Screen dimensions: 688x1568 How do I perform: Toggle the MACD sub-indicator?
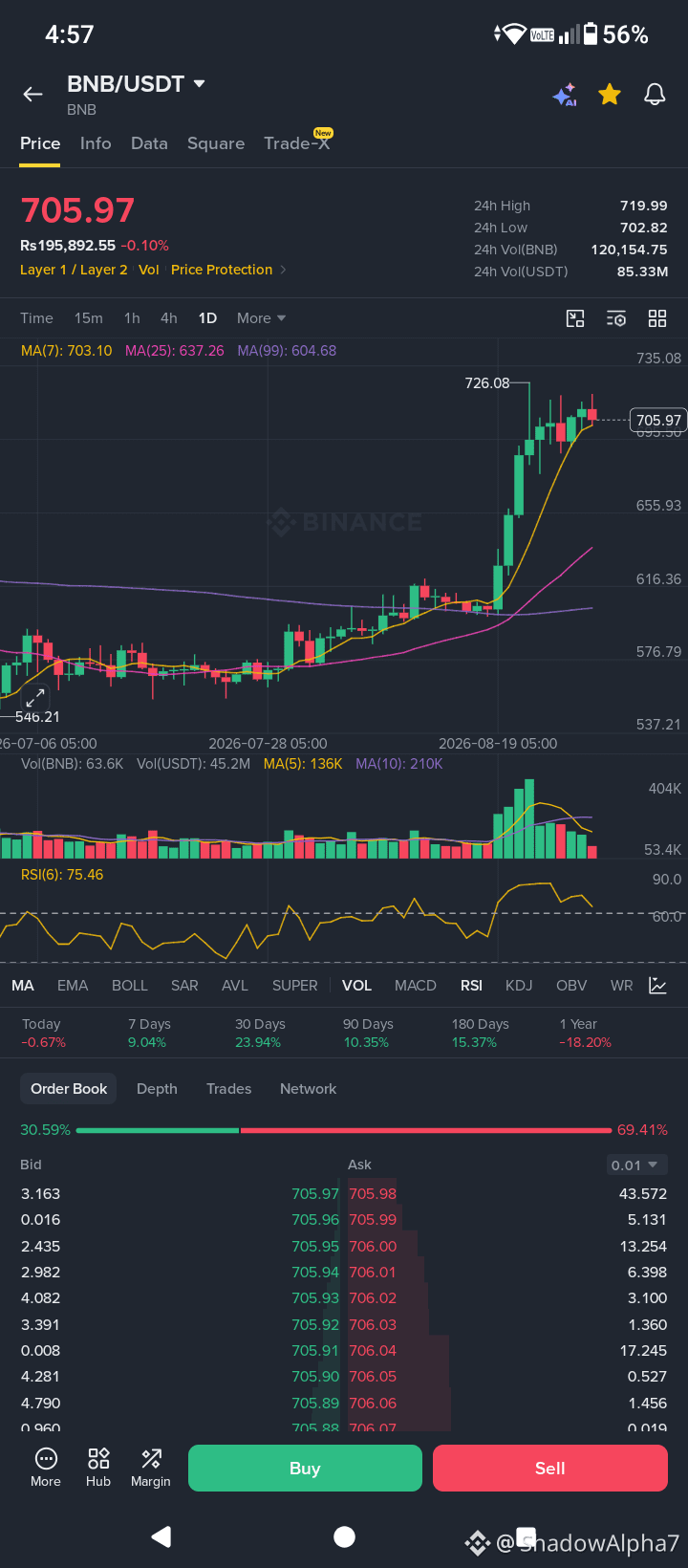[x=416, y=986]
